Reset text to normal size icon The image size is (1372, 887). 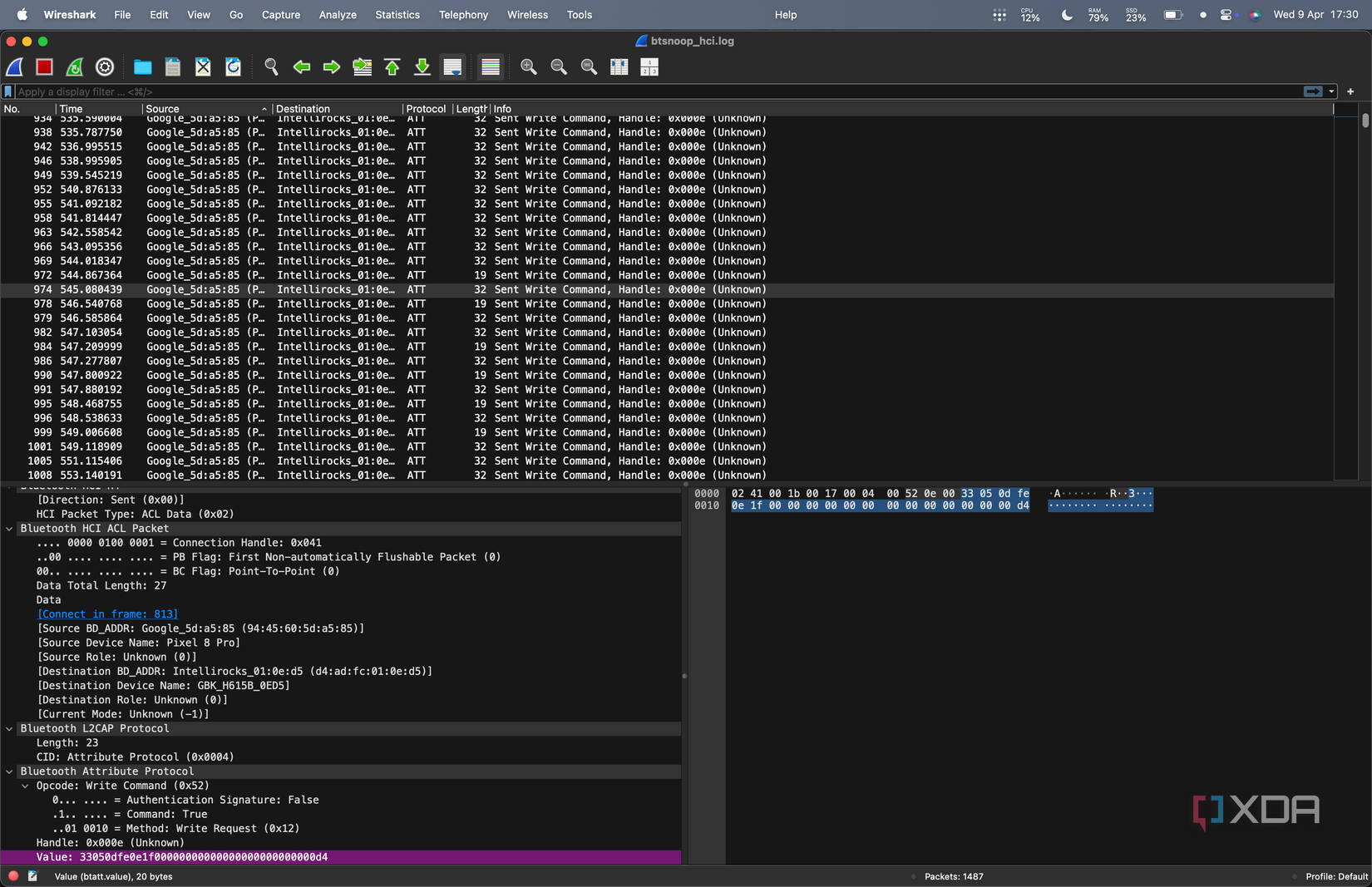click(x=589, y=67)
